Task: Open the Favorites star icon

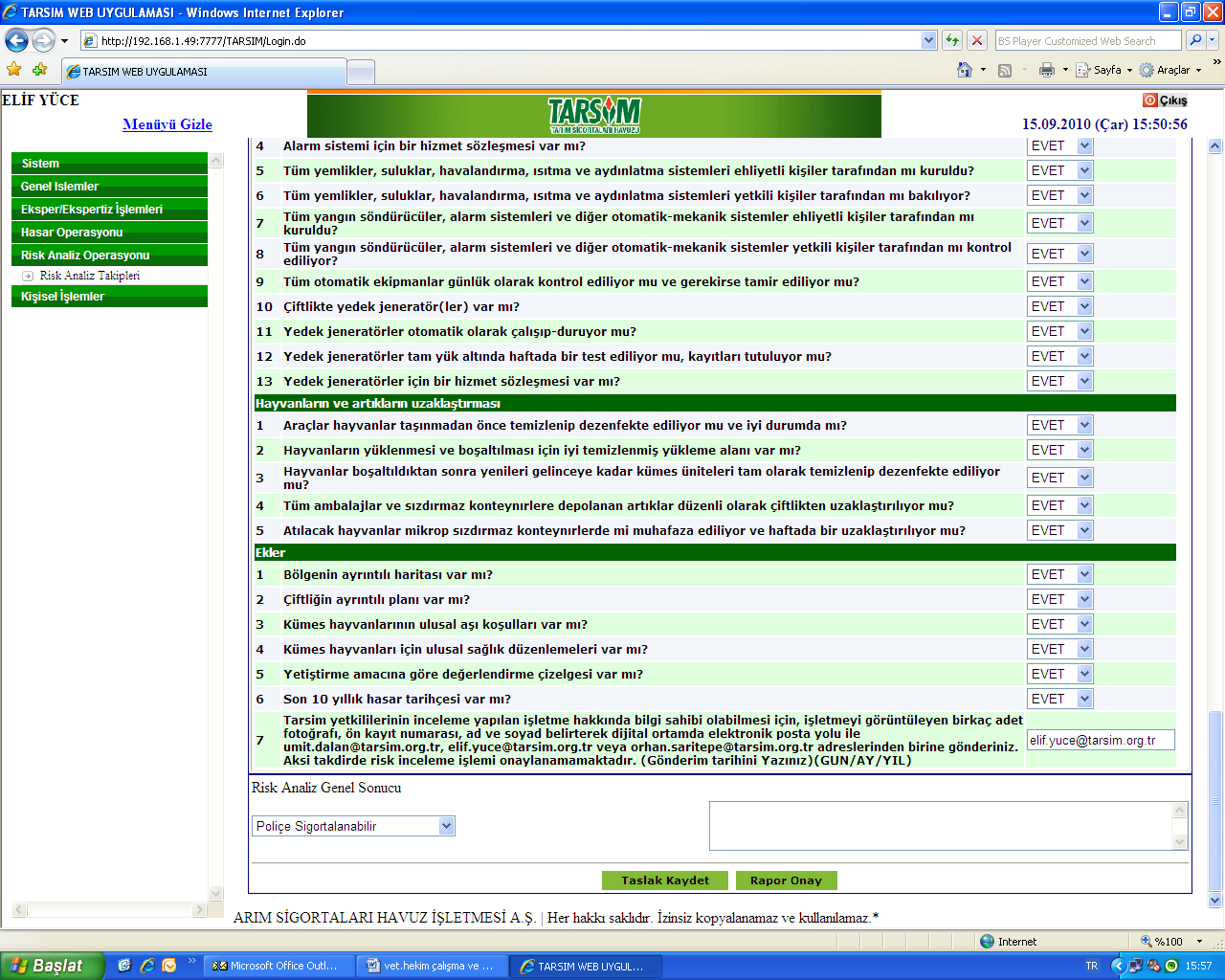Action: tap(14, 70)
